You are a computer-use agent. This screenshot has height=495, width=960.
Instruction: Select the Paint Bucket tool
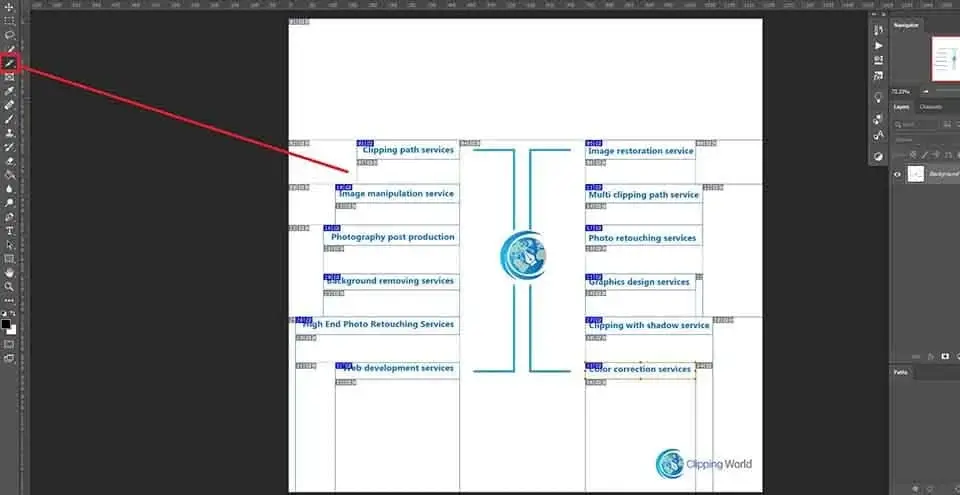coord(9,175)
